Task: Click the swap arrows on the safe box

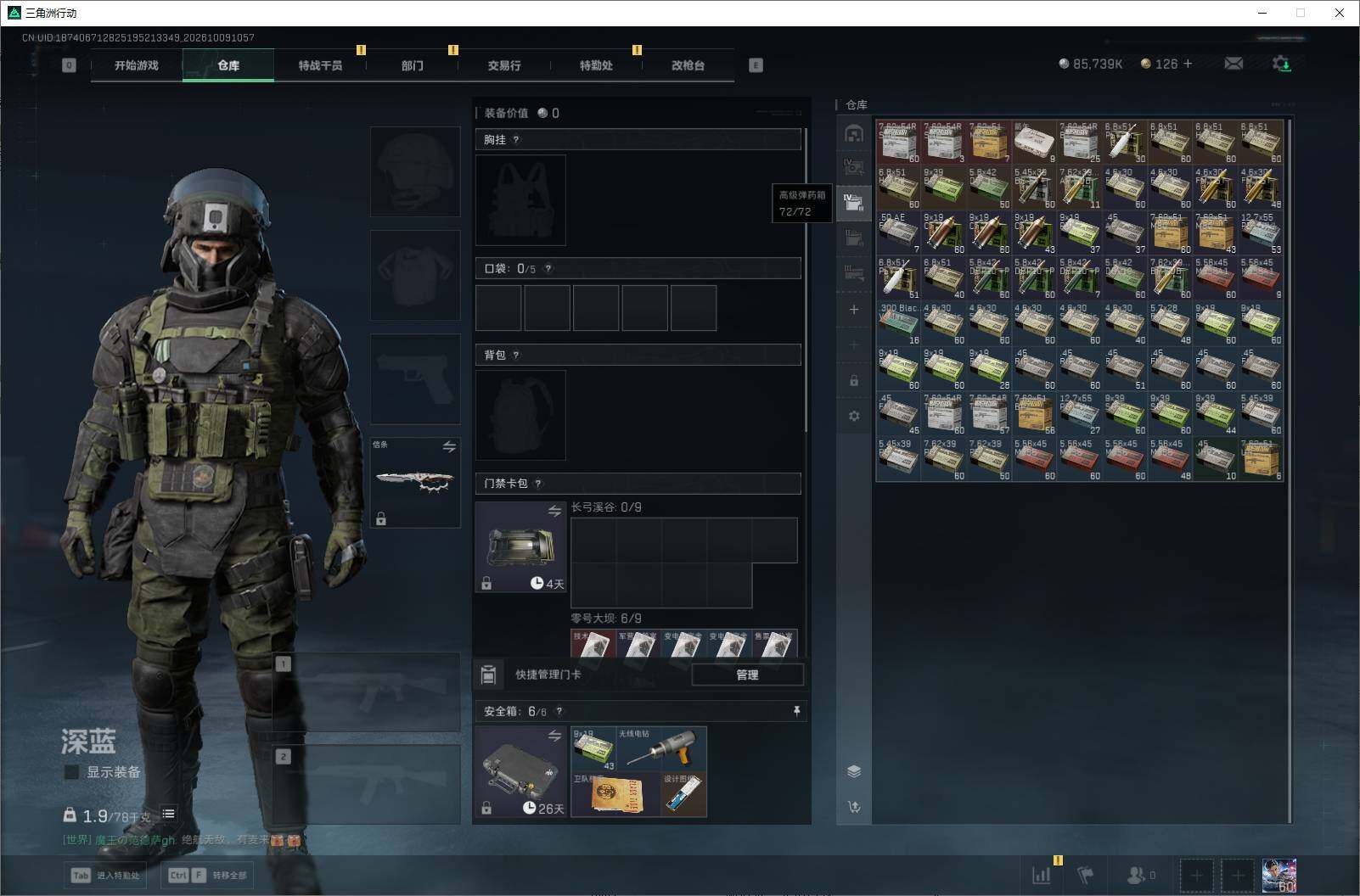Action: click(x=554, y=736)
